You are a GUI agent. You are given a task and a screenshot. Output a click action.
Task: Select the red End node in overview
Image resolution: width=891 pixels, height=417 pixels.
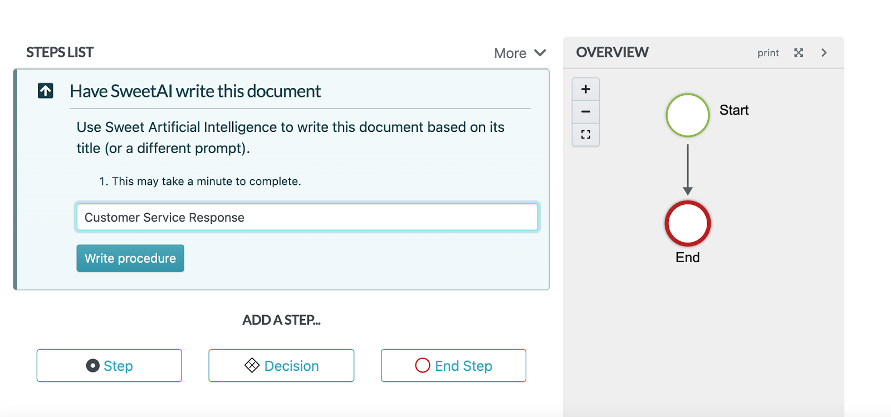point(687,223)
